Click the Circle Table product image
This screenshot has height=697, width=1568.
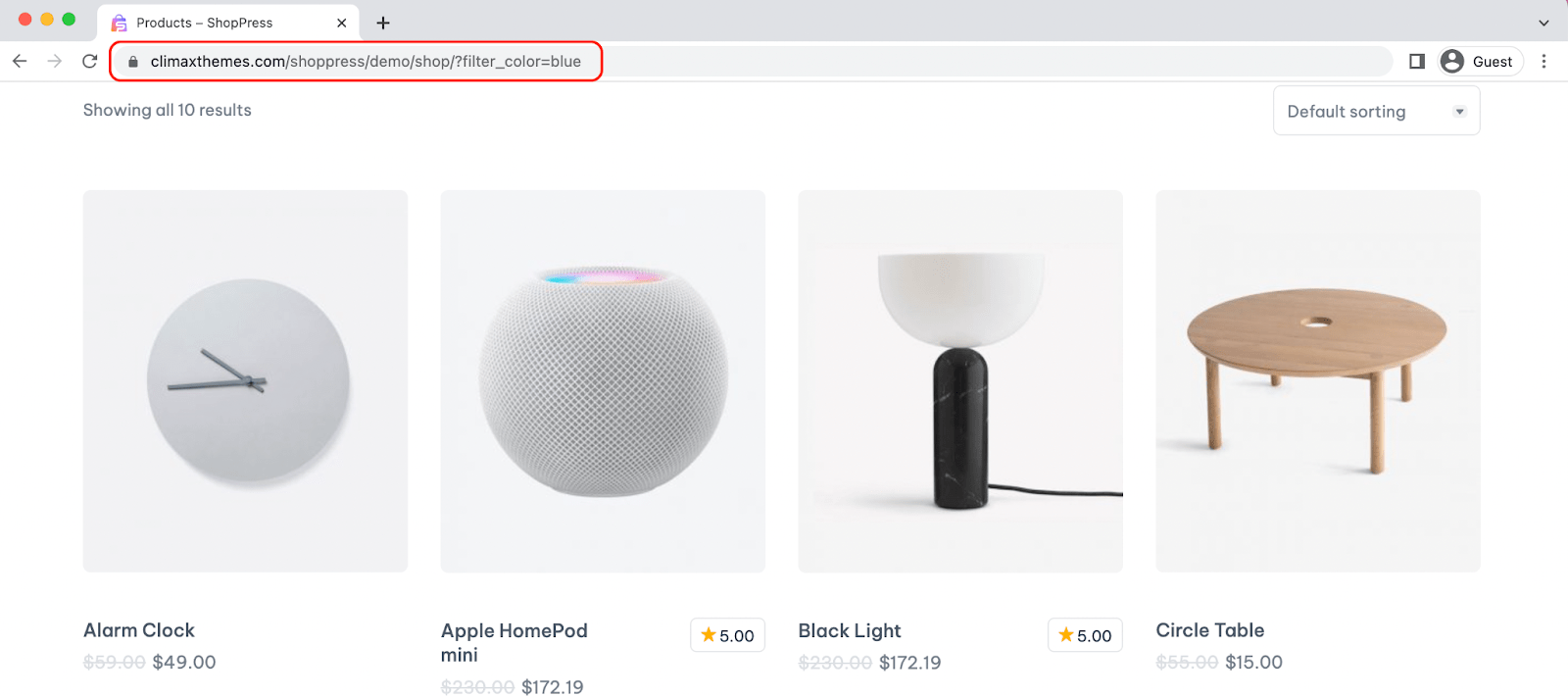1318,380
